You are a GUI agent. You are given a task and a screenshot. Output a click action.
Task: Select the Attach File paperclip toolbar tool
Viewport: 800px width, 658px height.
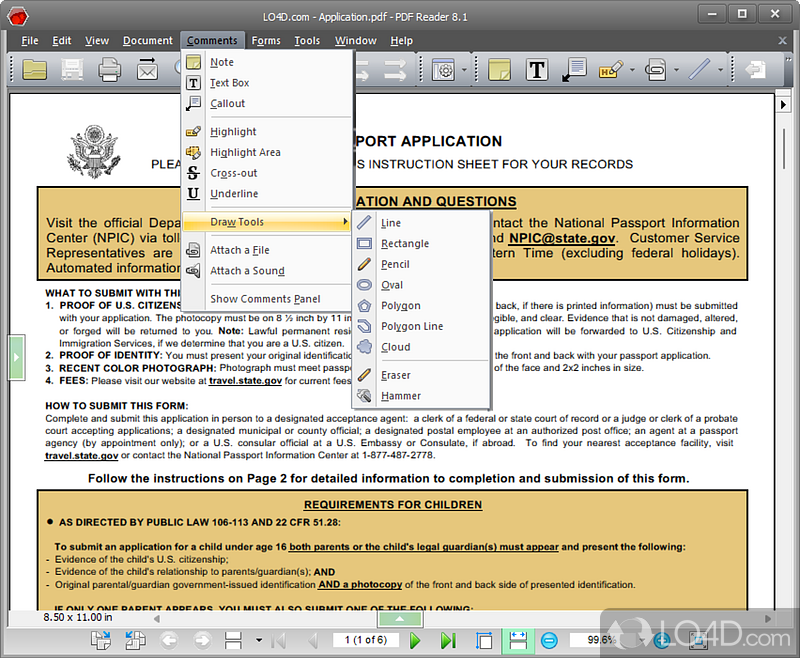click(656, 70)
